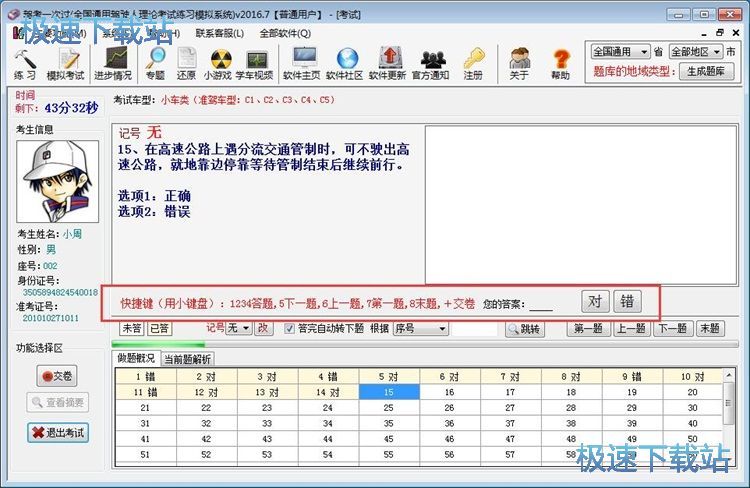Click the 专题 magnifier icon
Image resolution: width=750 pixels, height=488 pixels.
click(155, 63)
